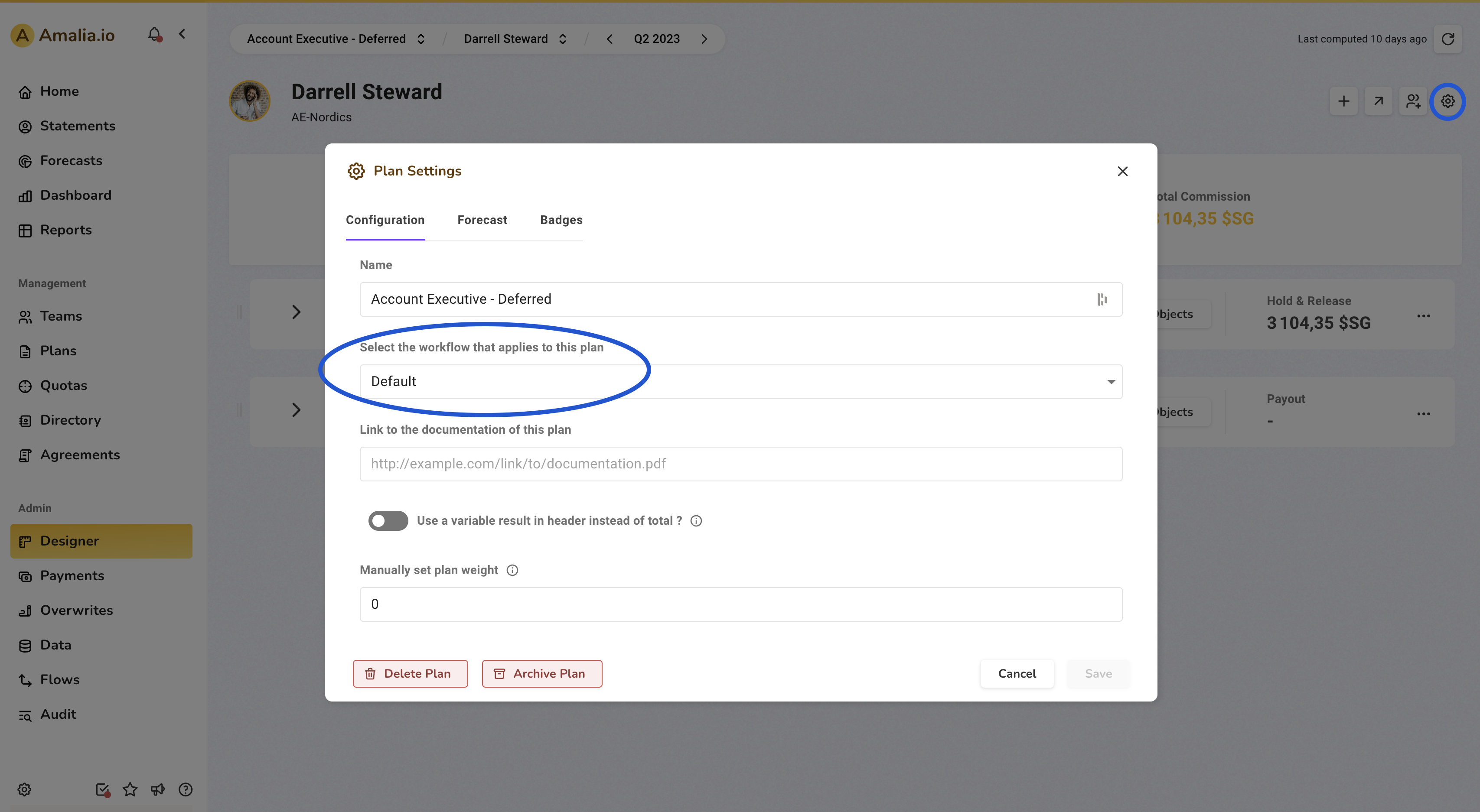Switch to the Badges tab
Screen dimensions: 1480x812
[561, 220]
